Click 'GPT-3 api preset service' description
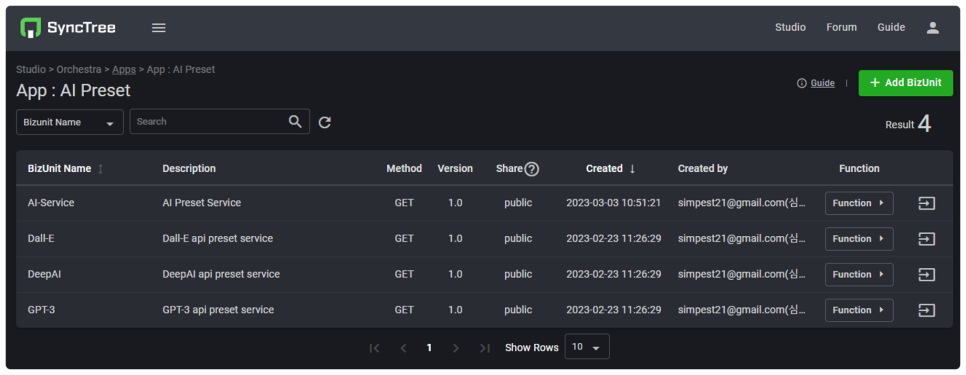The height and width of the screenshot is (375, 966). [x=218, y=310]
